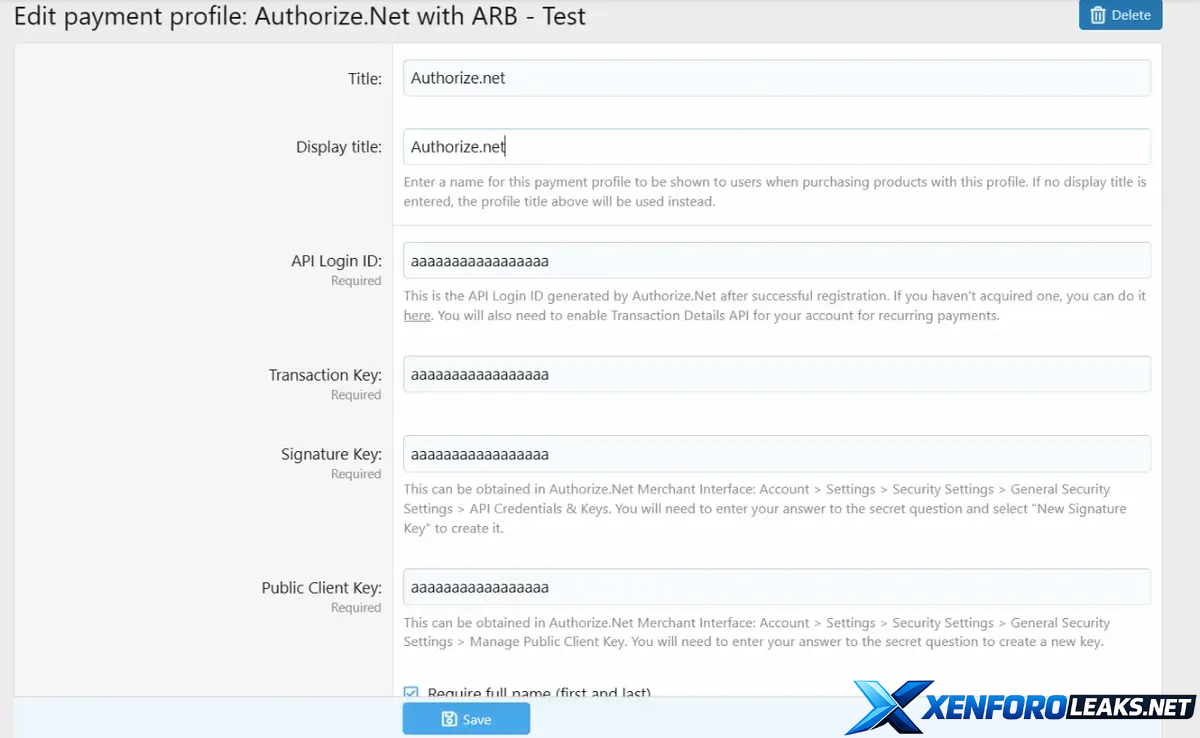Click the 'Transaction Key:' label
1200x738 pixels.
[x=324, y=375]
